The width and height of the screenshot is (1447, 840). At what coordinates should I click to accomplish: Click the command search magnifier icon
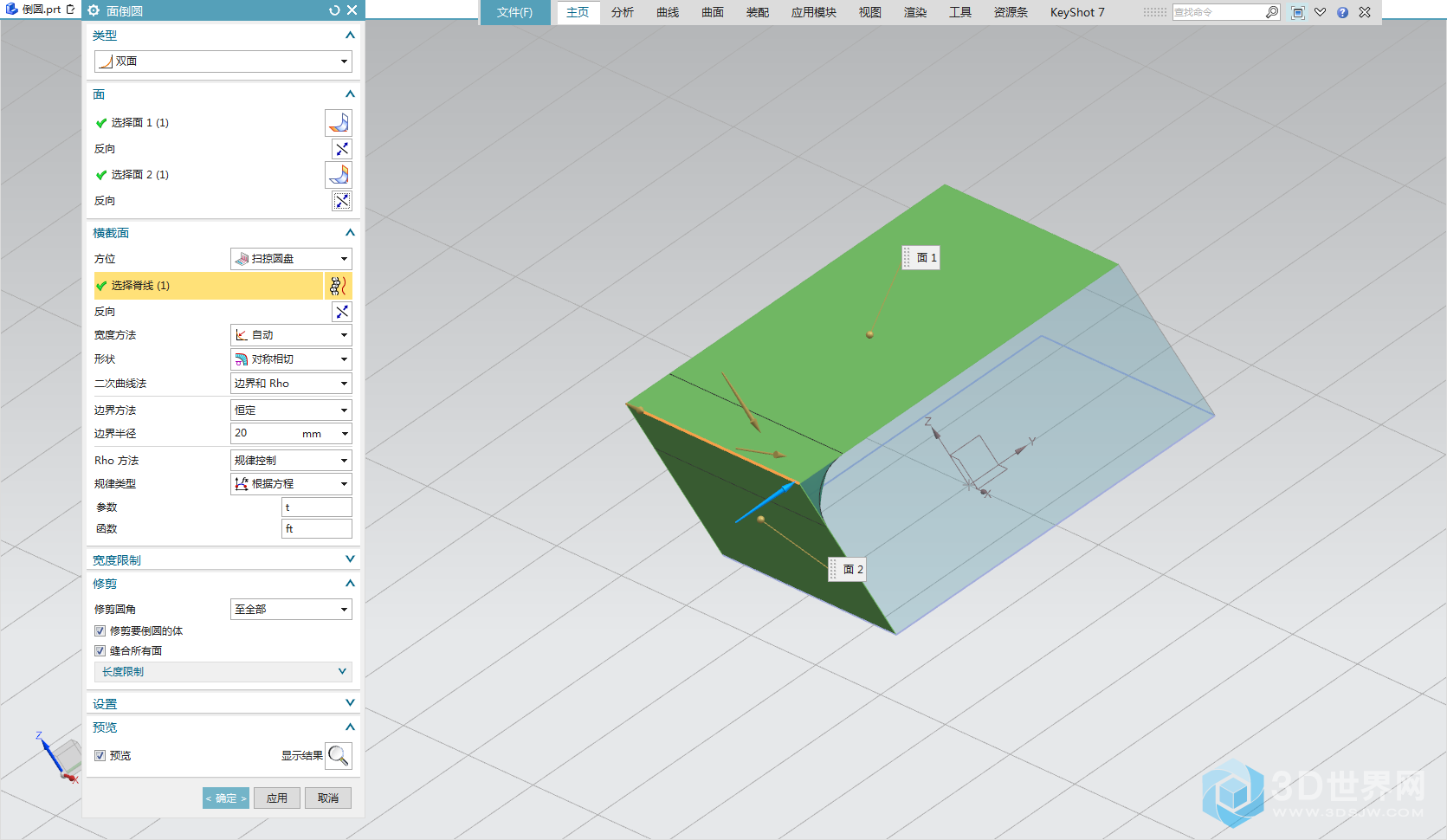[1271, 12]
